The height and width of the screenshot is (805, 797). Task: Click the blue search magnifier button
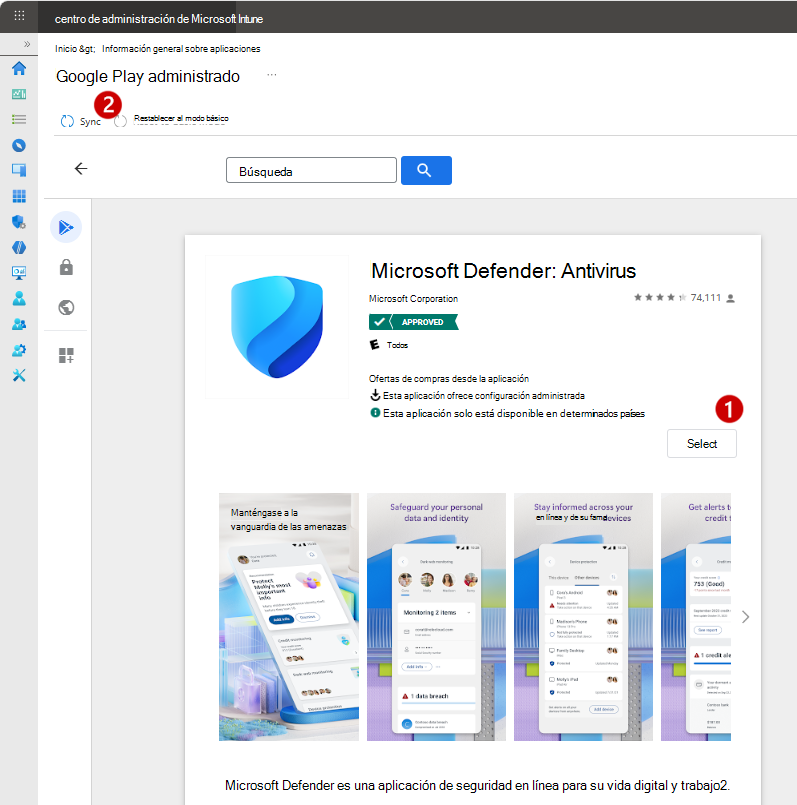click(x=426, y=170)
